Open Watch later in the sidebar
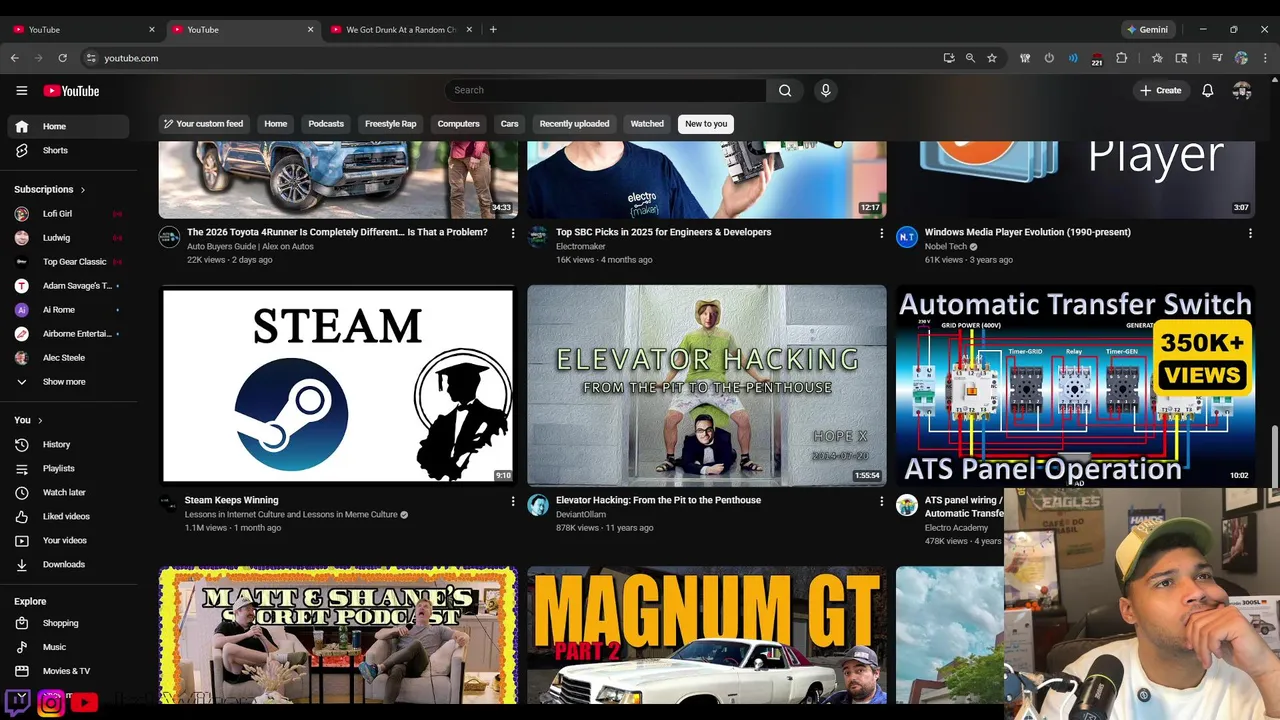This screenshot has height=720, width=1280. pyautogui.click(x=65, y=493)
